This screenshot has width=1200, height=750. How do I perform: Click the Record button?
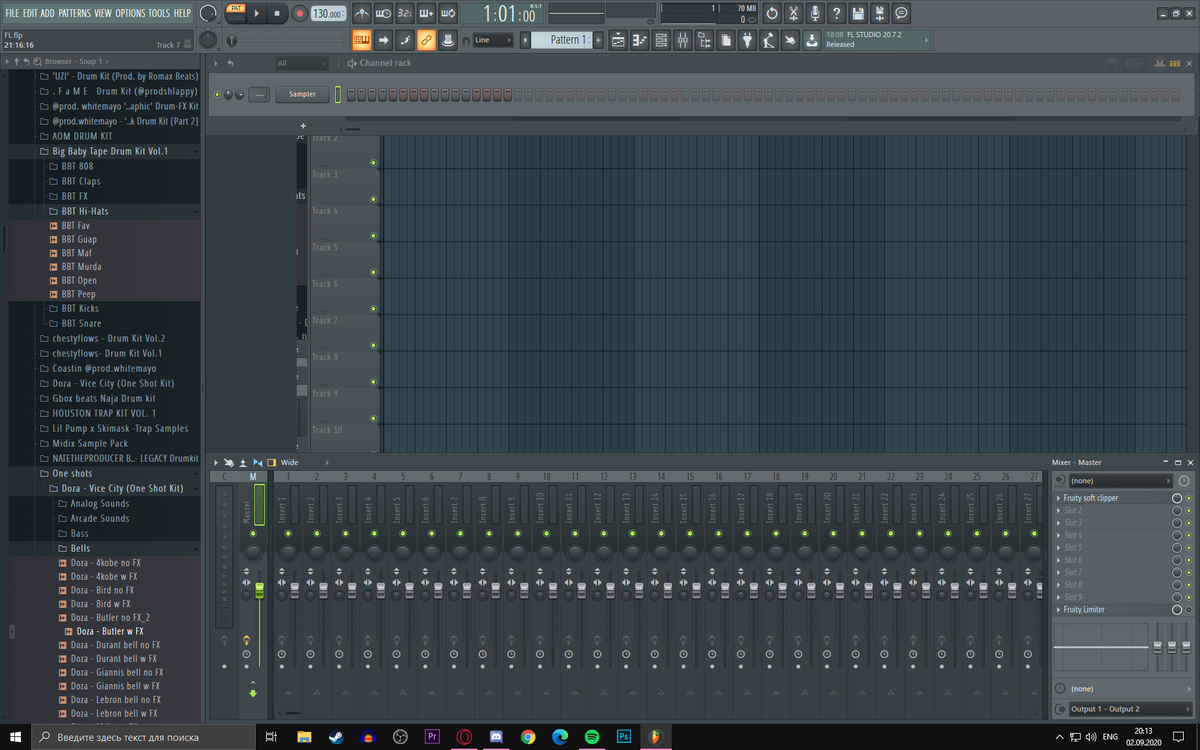(299, 13)
